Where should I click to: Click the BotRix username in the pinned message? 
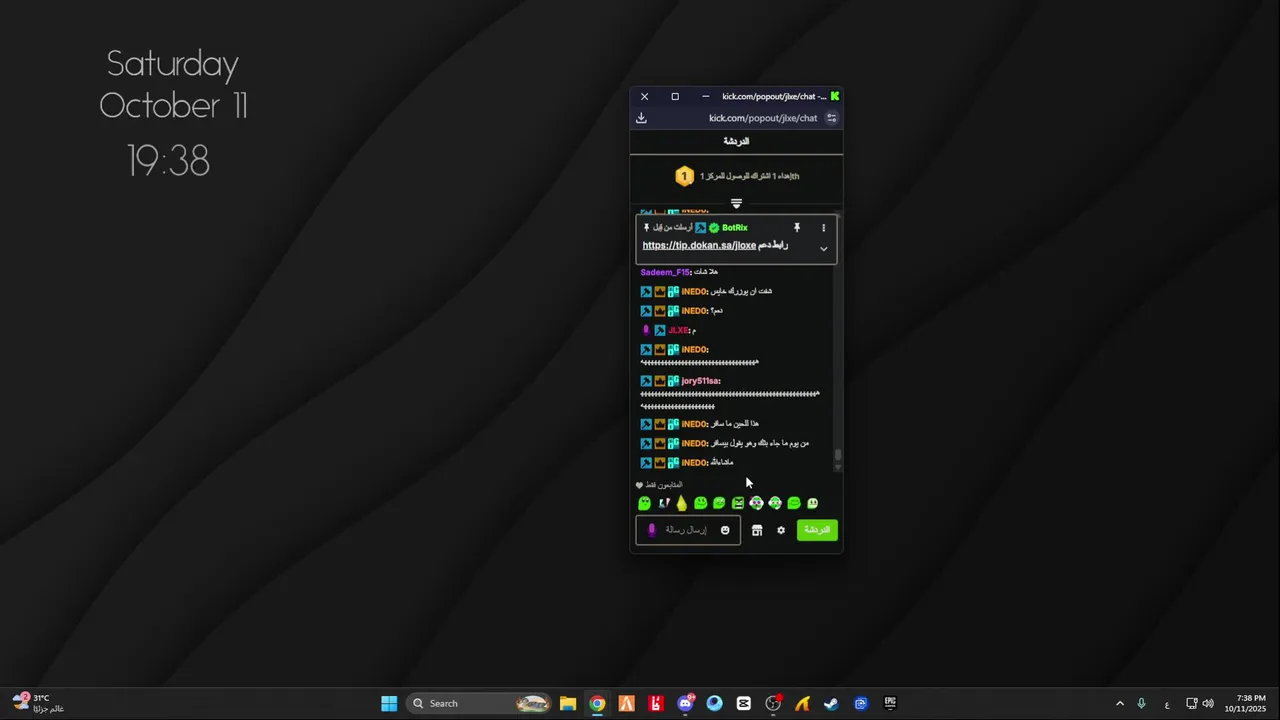click(x=735, y=228)
